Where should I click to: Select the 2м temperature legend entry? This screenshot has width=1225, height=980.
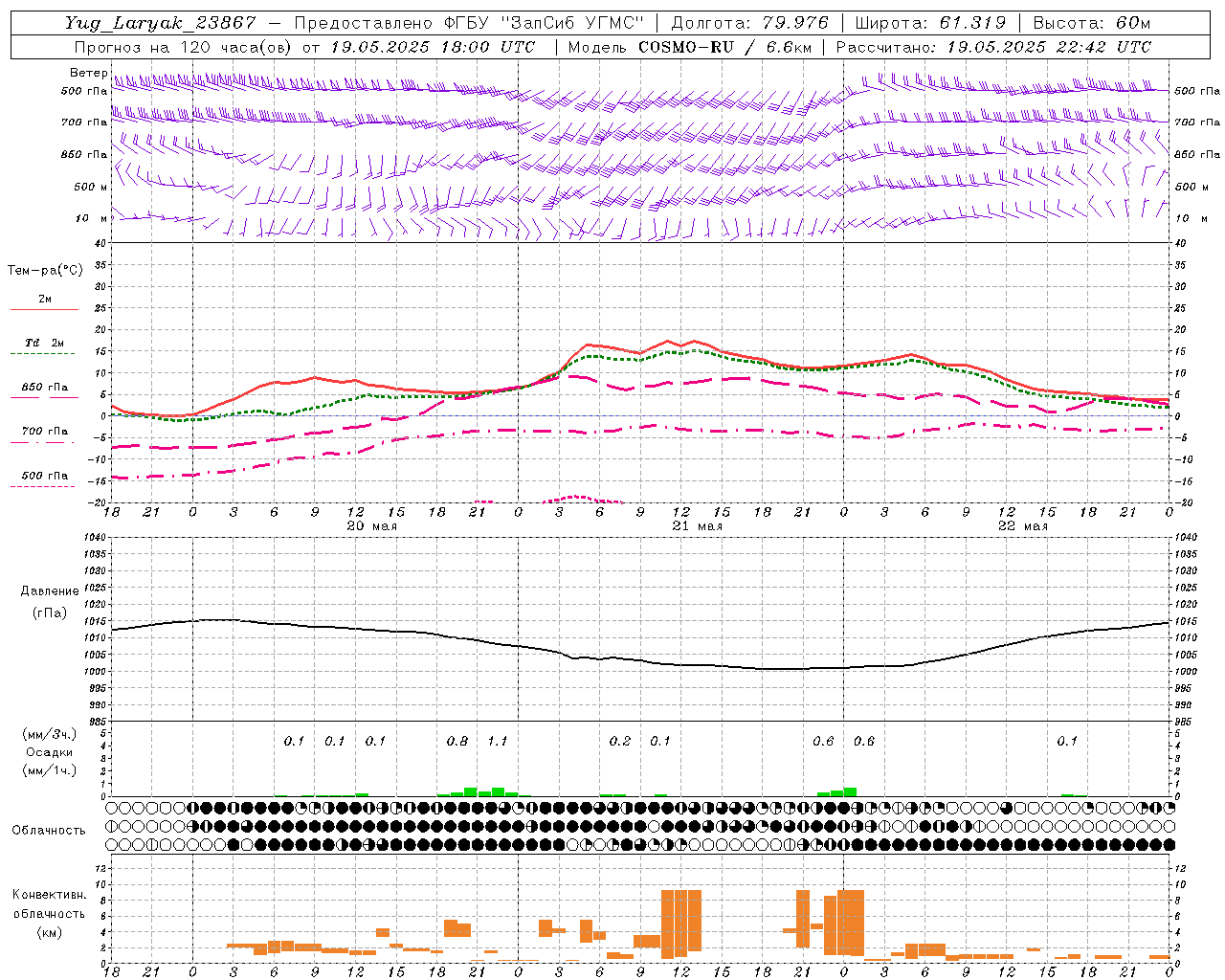(44, 300)
